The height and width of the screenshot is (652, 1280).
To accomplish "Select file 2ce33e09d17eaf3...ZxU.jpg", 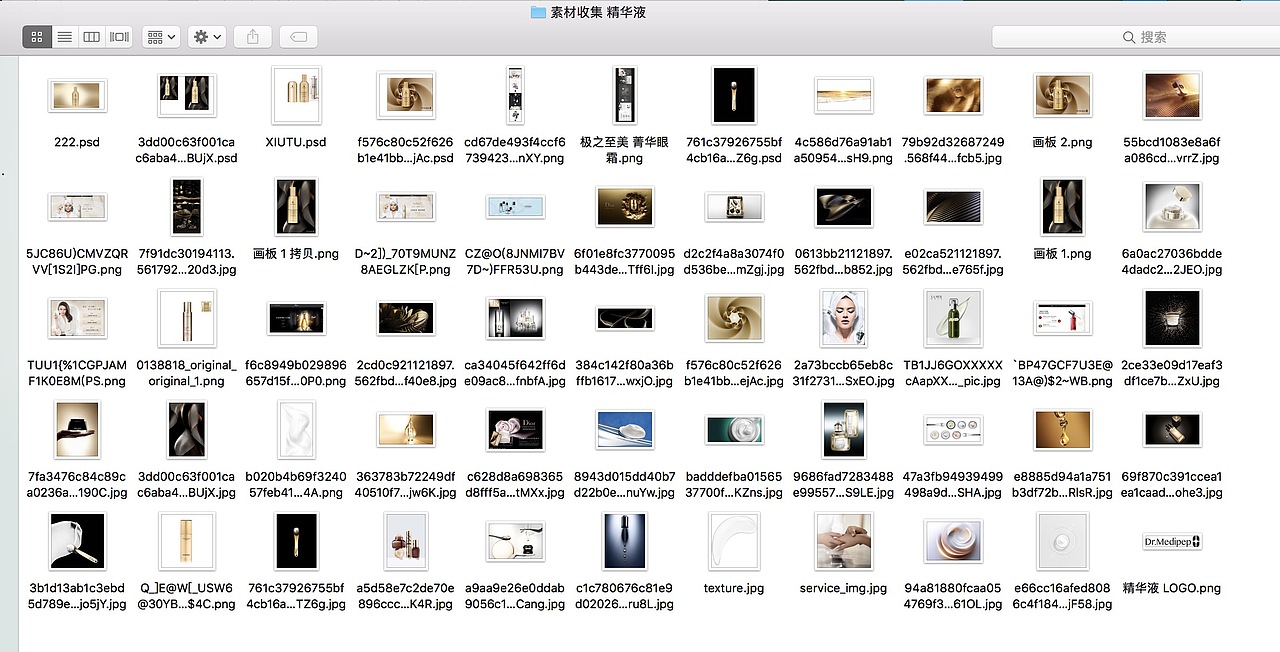I will point(1172,319).
